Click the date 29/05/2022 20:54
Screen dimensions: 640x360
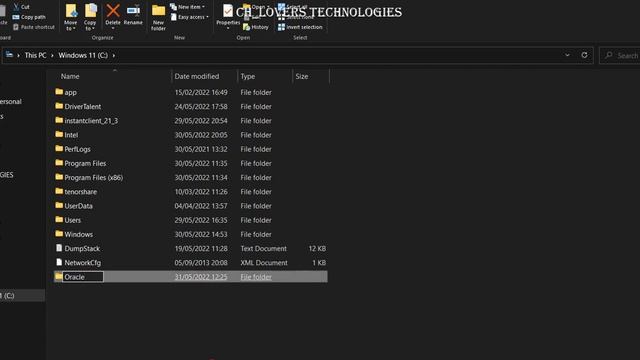pyautogui.click(x=201, y=121)
